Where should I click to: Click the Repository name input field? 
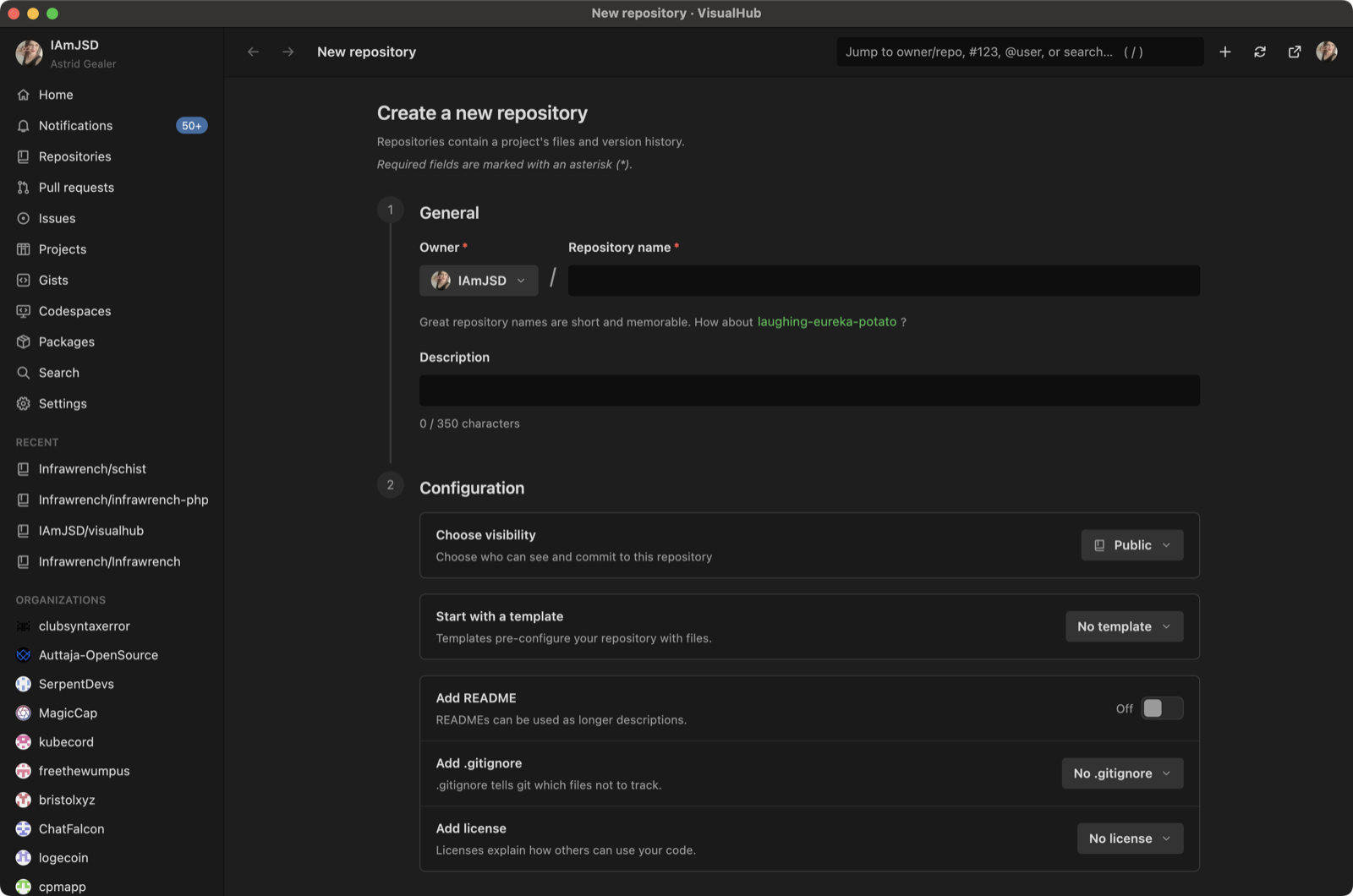click(884, 281)
